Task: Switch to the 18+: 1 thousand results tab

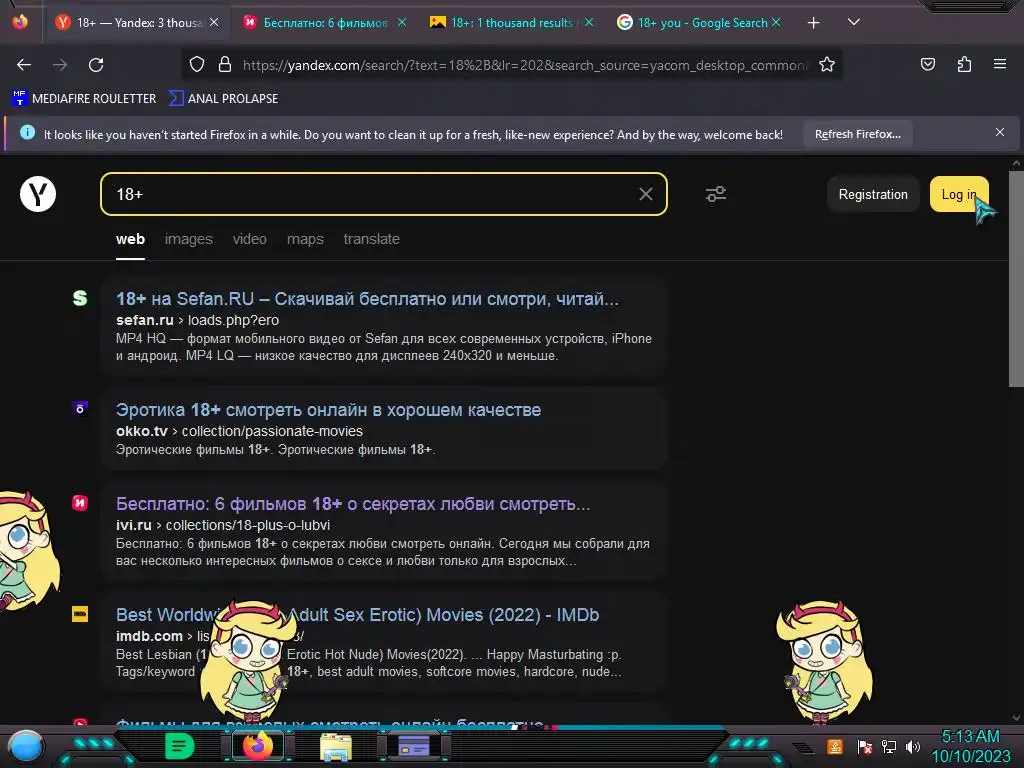Action: click(x=511, y=23)
